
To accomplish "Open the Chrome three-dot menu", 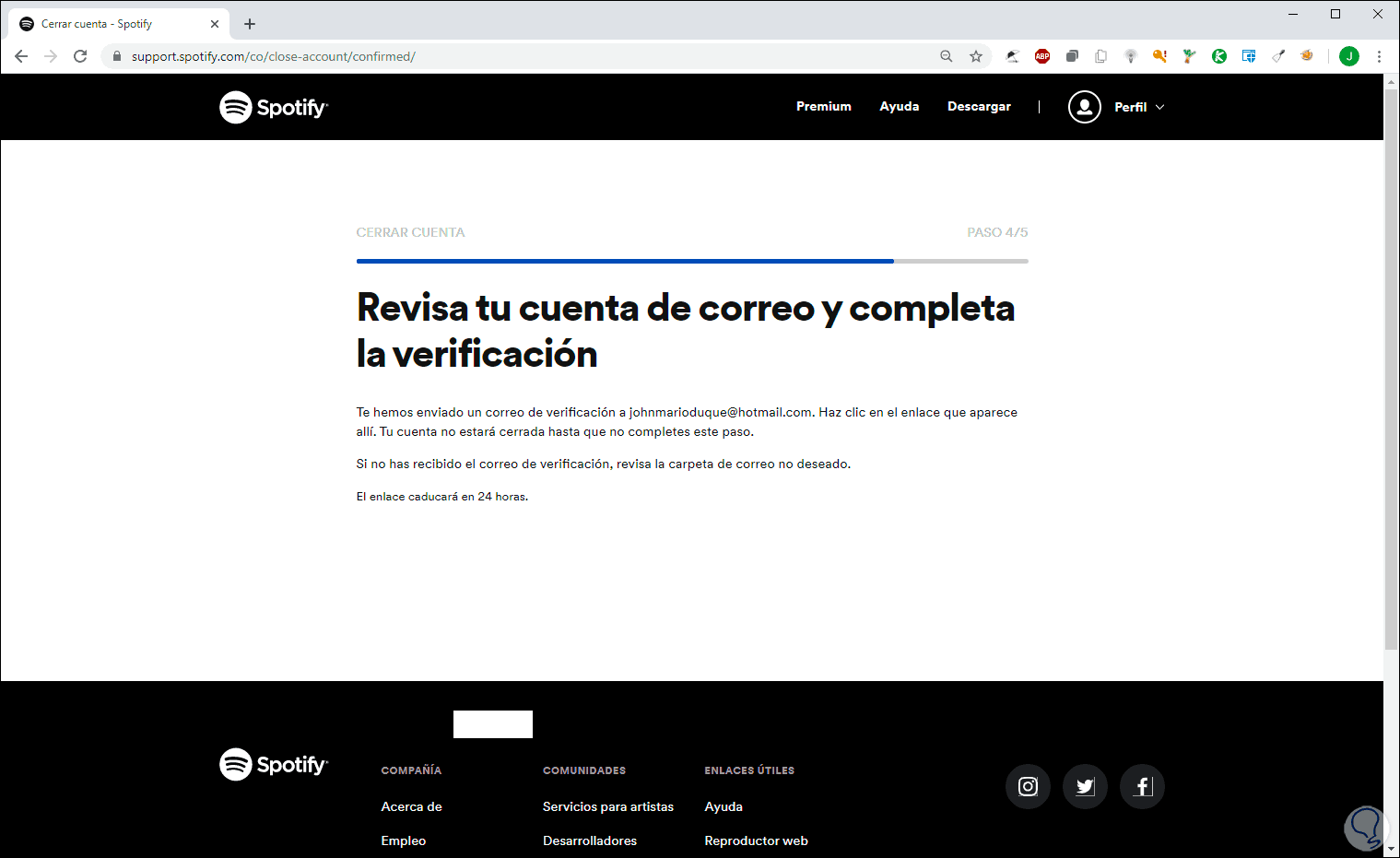I will pyautogui.click(x=1379, y=56).
